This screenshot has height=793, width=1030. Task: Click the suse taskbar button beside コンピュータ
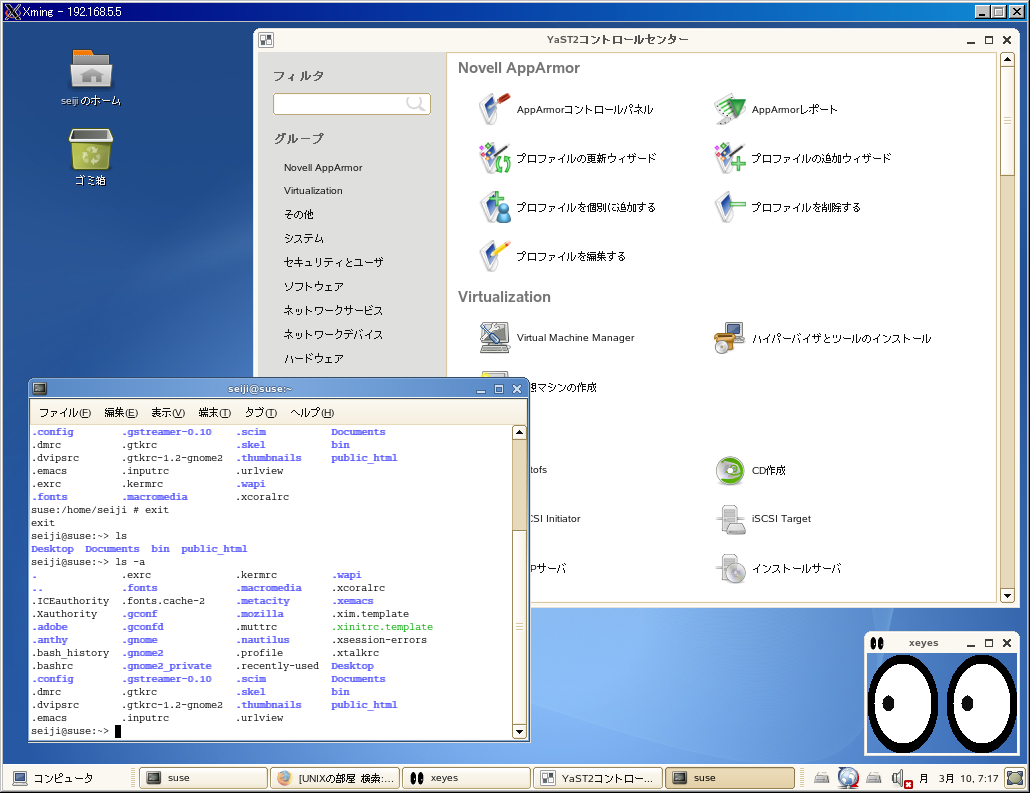204,778
